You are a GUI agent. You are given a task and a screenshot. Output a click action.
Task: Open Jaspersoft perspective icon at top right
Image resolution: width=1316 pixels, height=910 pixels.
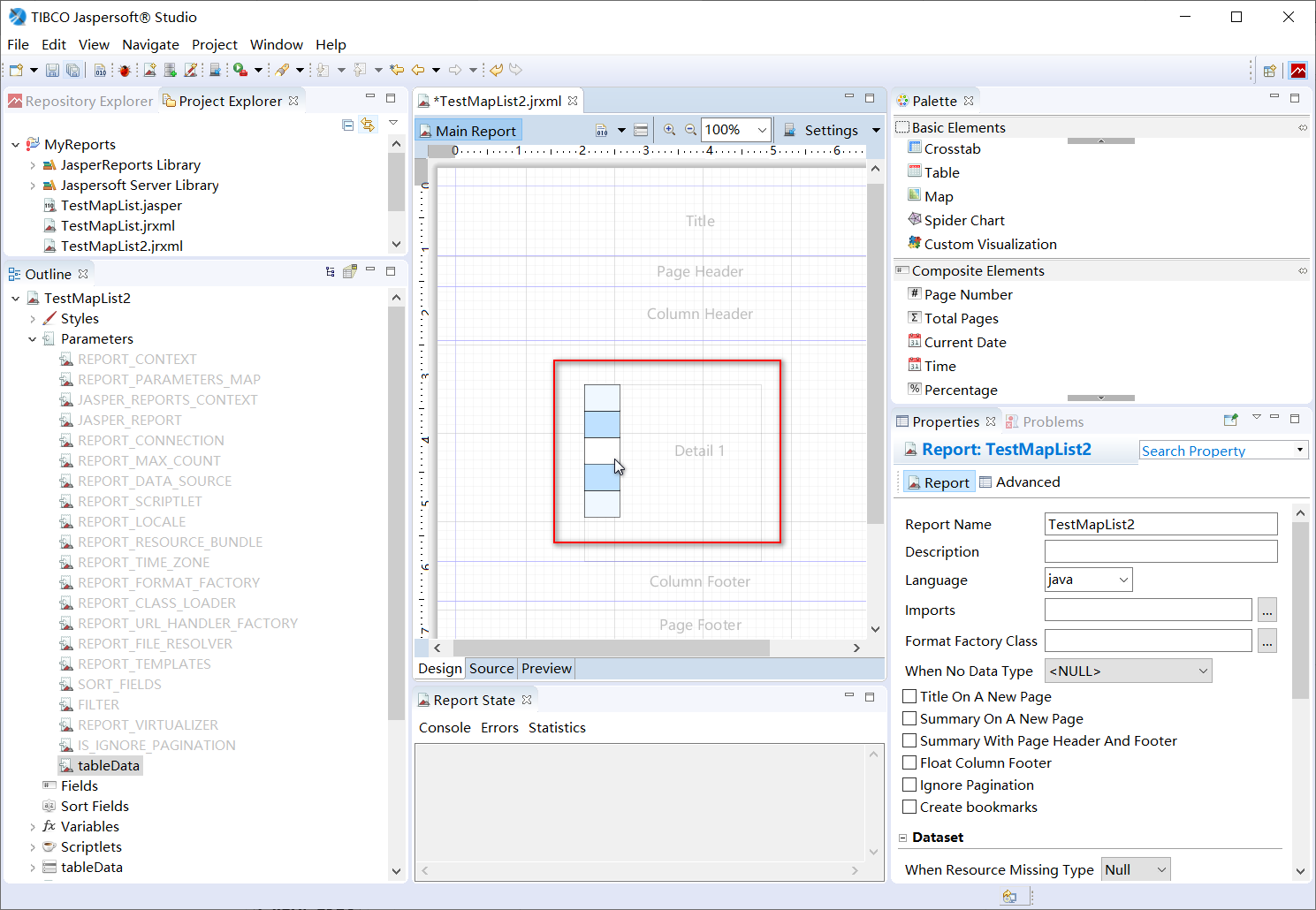pos(1298,71)
